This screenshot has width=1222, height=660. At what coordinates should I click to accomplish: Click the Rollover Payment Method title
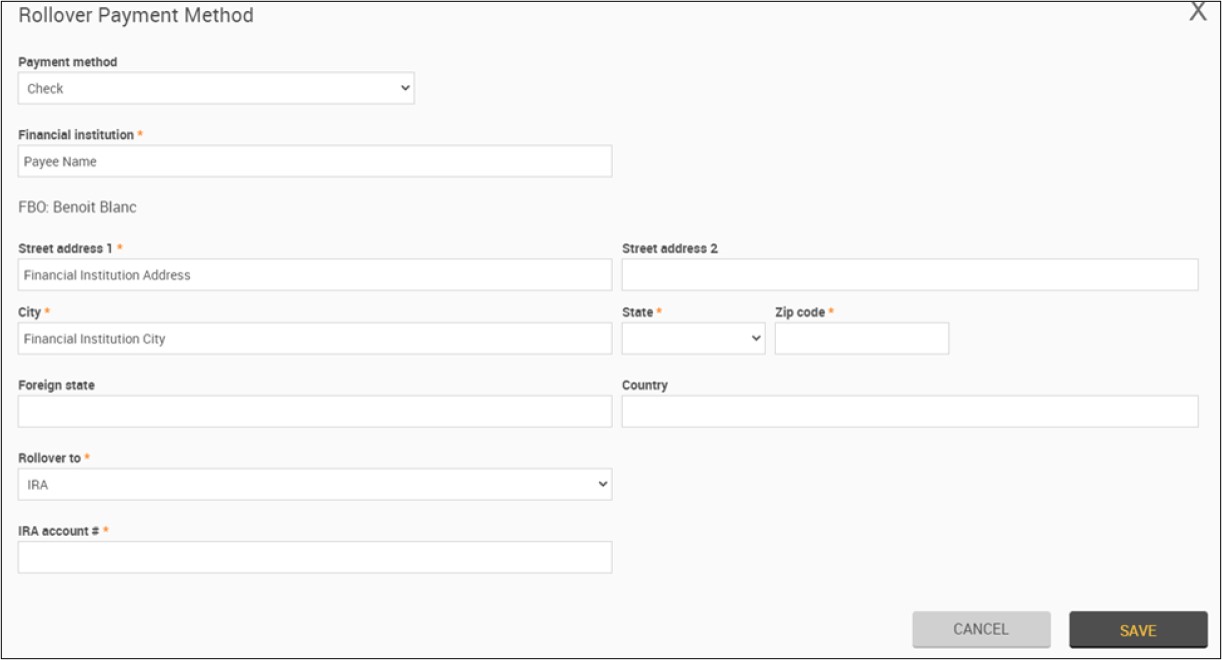(x=136, y=16)
